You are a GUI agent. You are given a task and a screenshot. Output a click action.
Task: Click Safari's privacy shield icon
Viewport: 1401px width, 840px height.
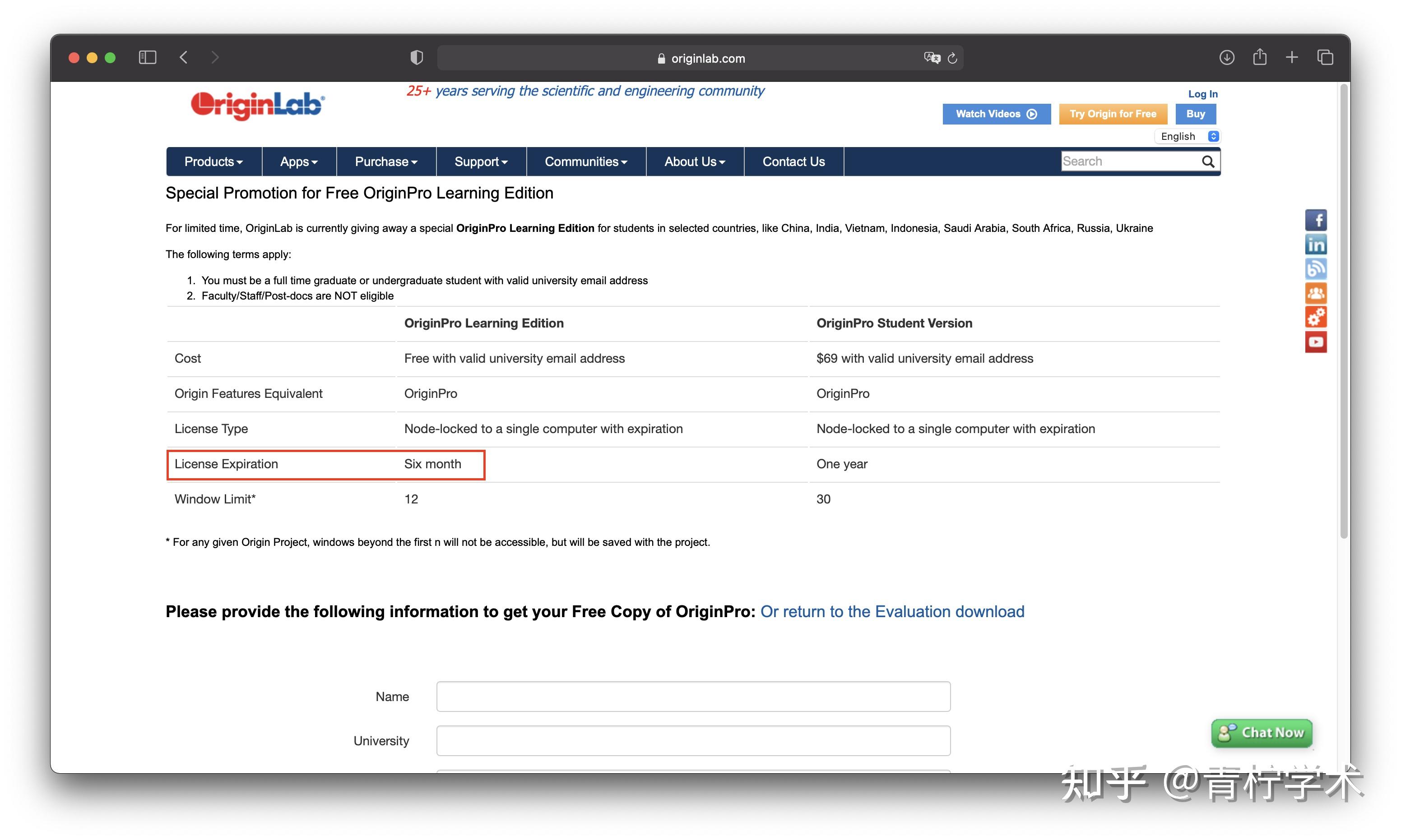coord(416,58)
